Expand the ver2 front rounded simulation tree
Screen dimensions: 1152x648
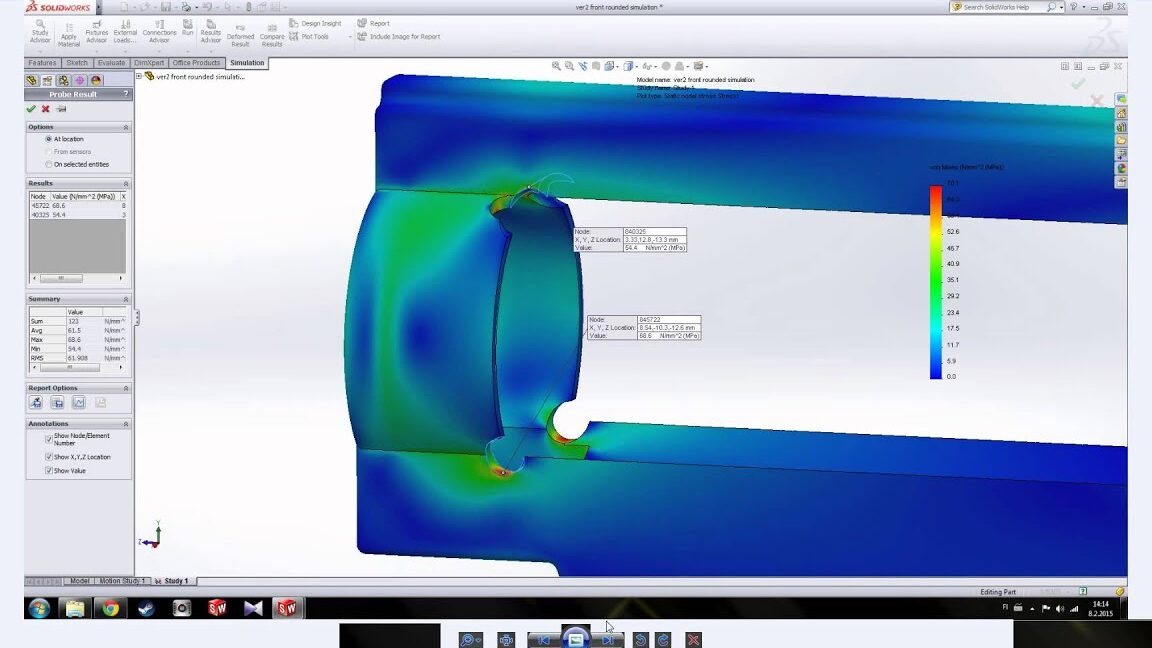pyautogui.click(x=139, y=76)
